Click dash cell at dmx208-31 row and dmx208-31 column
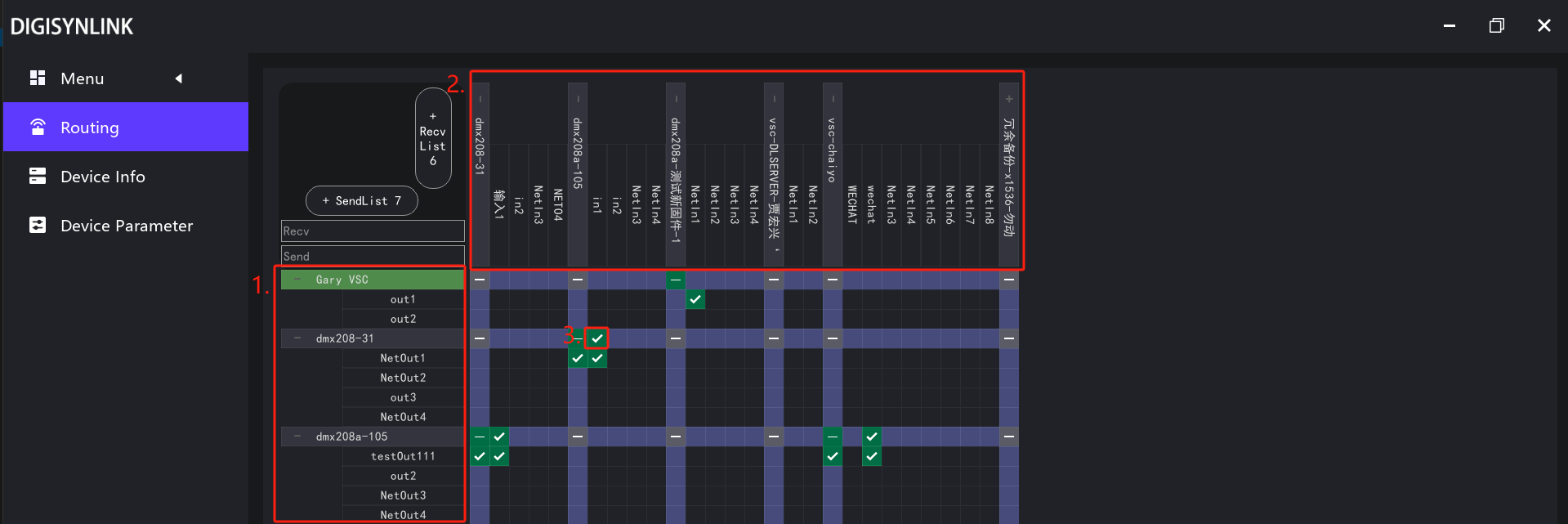Image resolution: width=1568 pixels, height=524 pixels. (480, 338)
